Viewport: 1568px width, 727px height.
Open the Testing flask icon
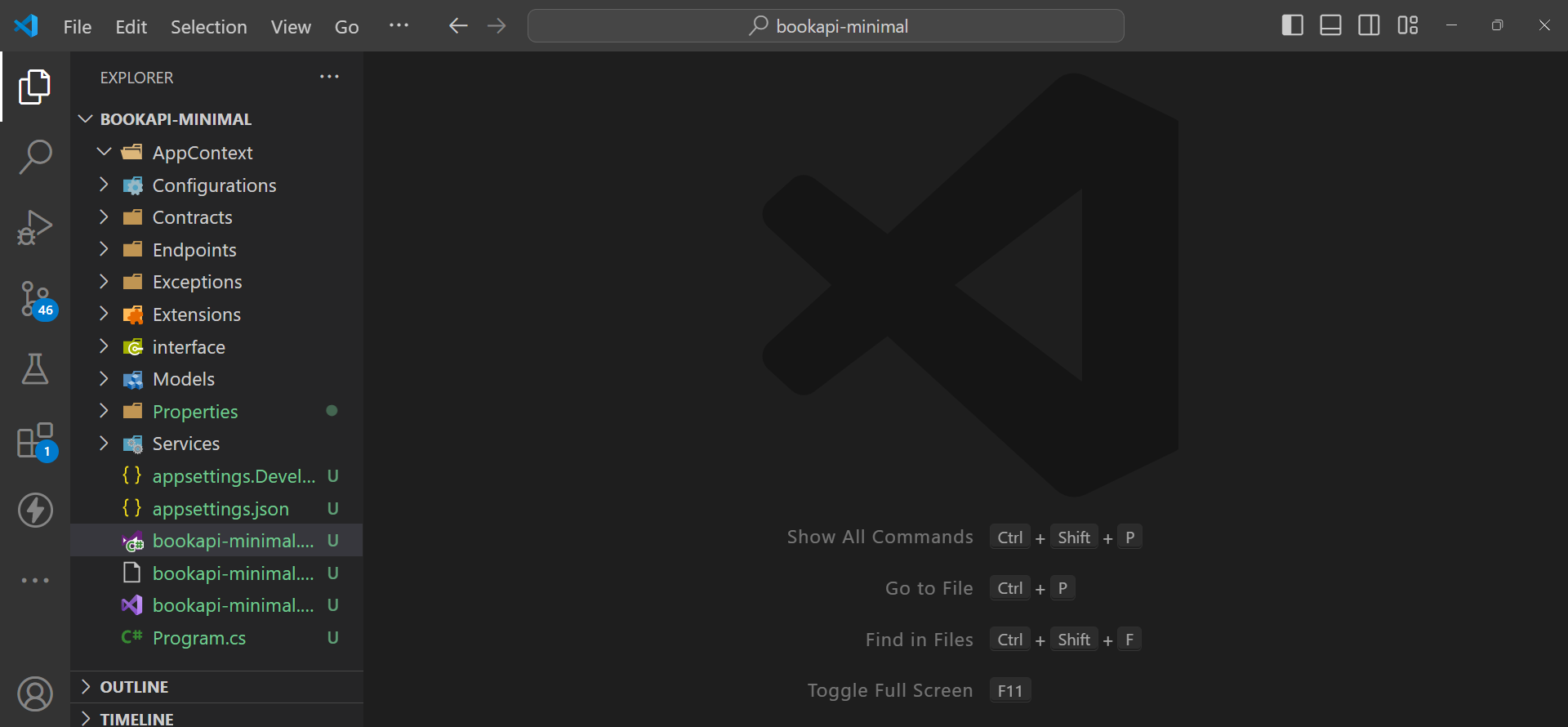[35, 369]
